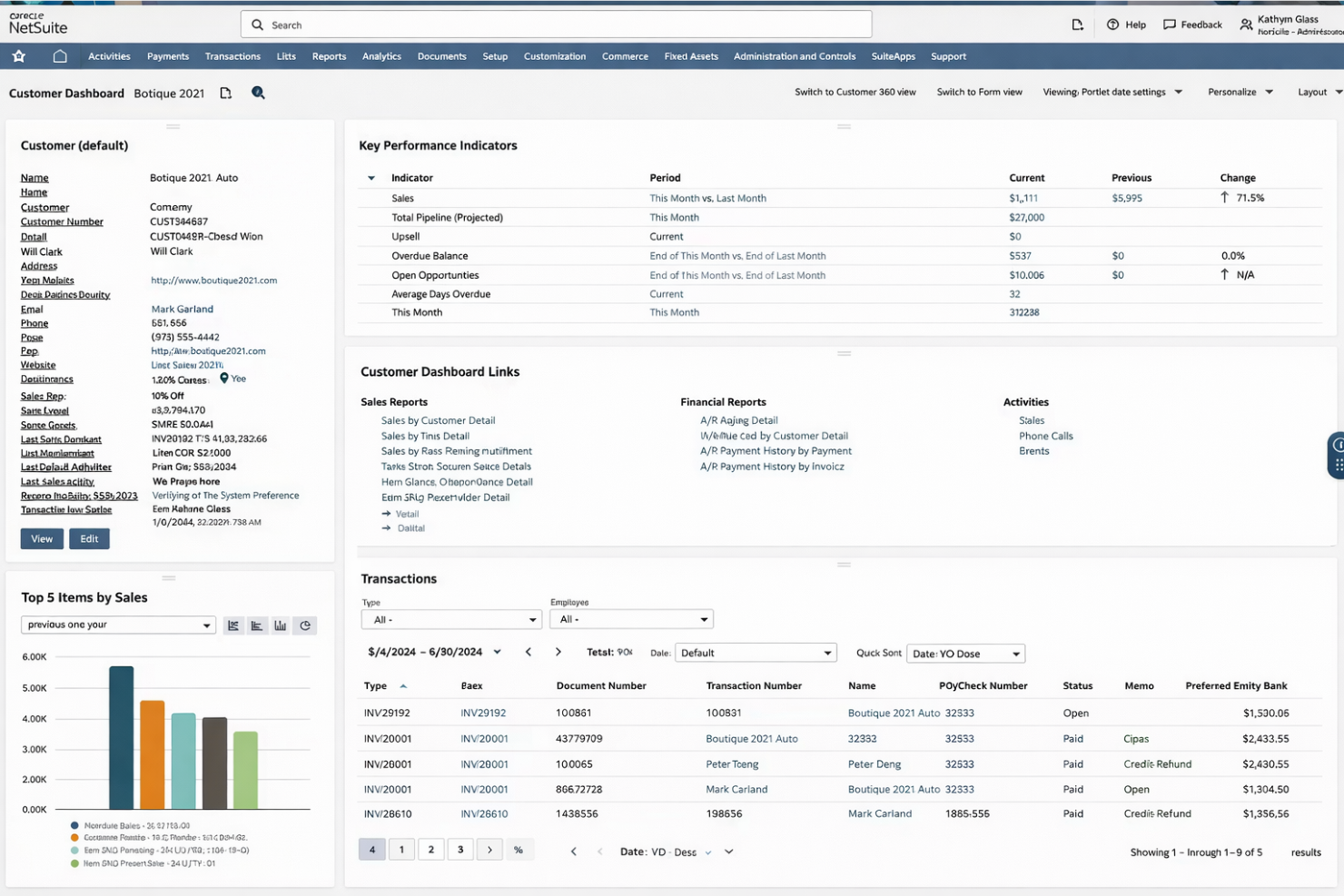This screenshot has height=896, width=1344.
Task: Click the green legend swatch below the chart
Action: 74,862
